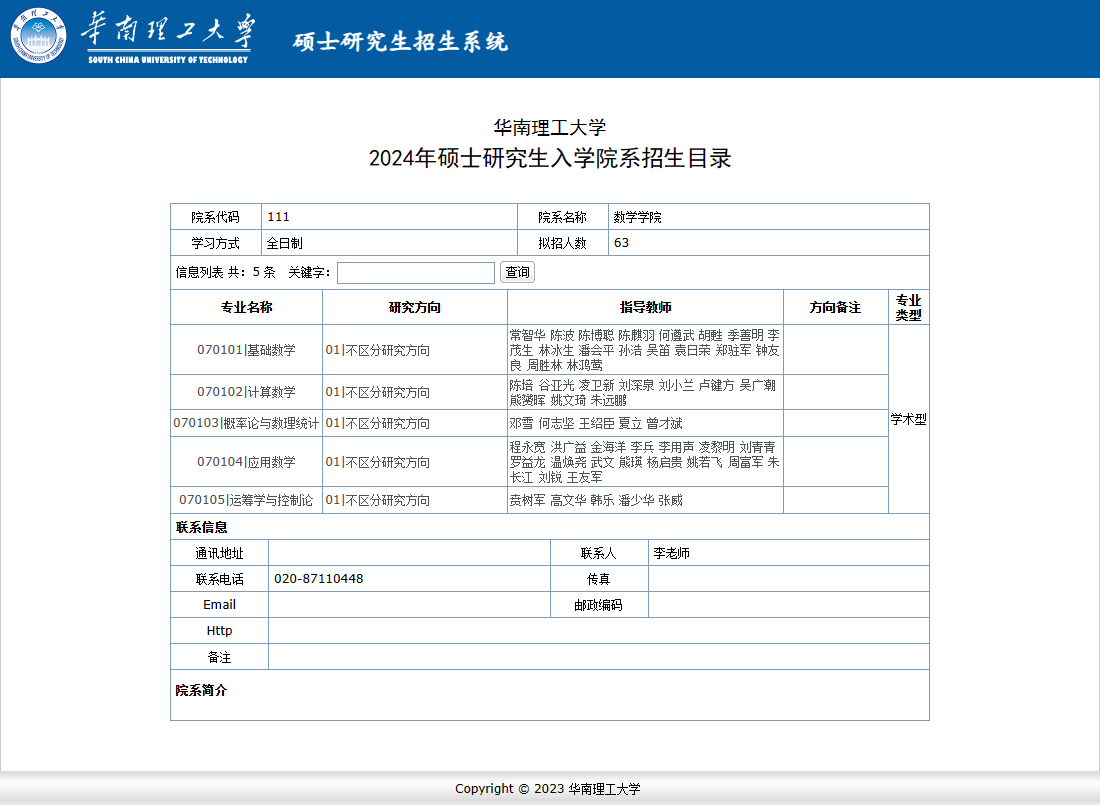Click the 联系人 label
1100x805 pixels.
point(598,553)
